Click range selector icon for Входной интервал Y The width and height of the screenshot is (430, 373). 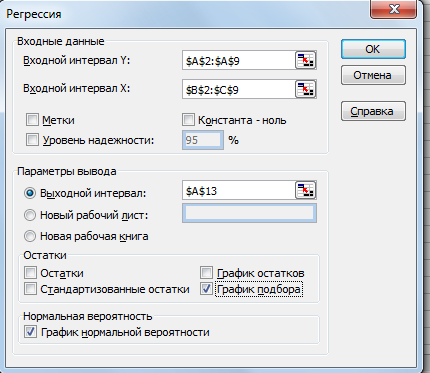click(306, 60)
